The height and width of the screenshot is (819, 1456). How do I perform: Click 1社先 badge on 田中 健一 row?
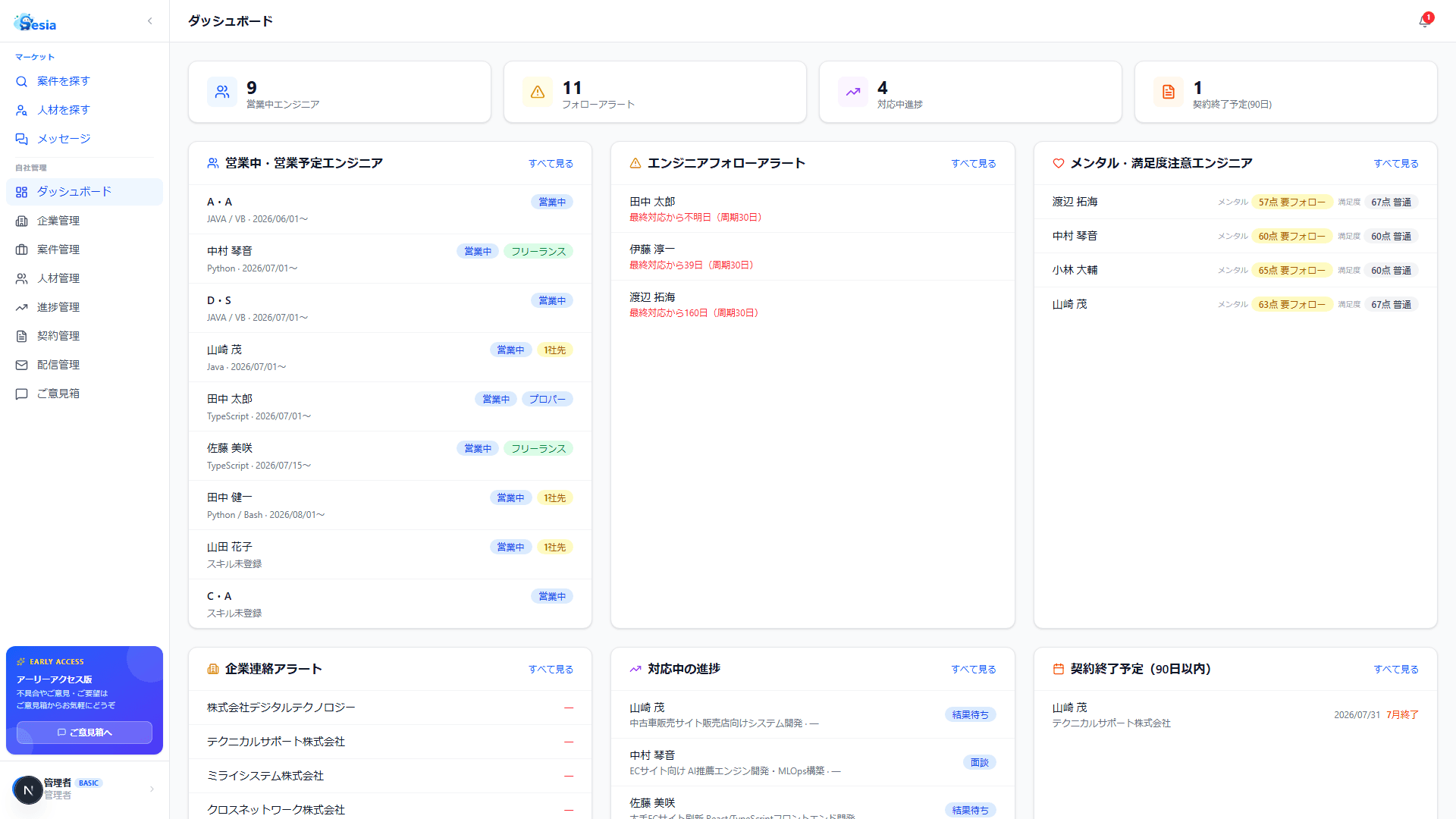tap(554, 498)
